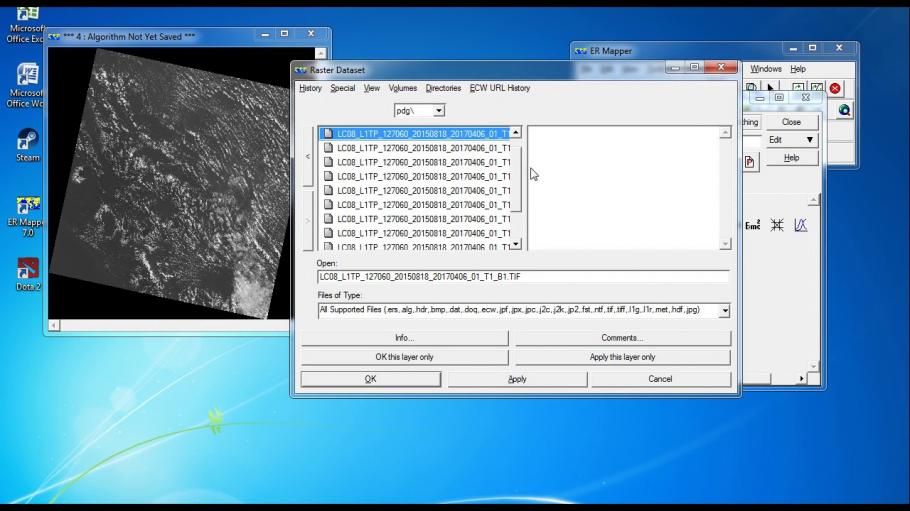910x511 pixels.
Task: Open the Volumes menu
Action: (403, 88)
